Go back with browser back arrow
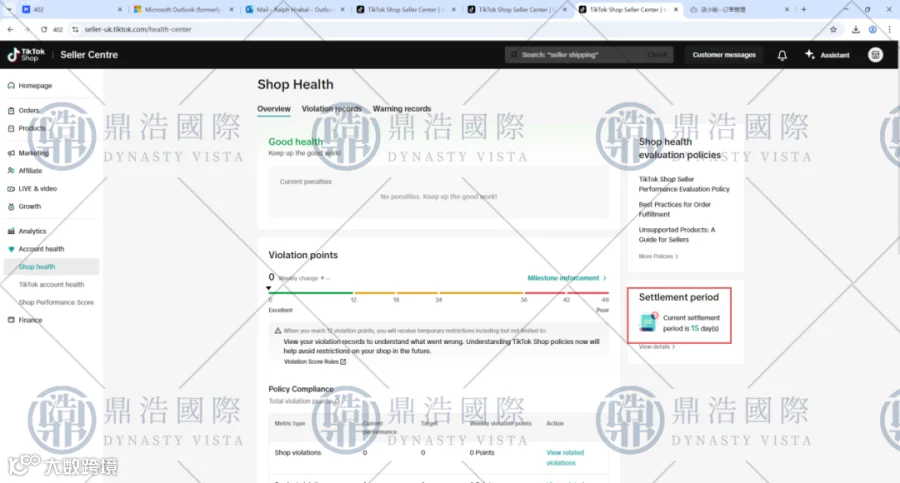 [x=10, y=29]
